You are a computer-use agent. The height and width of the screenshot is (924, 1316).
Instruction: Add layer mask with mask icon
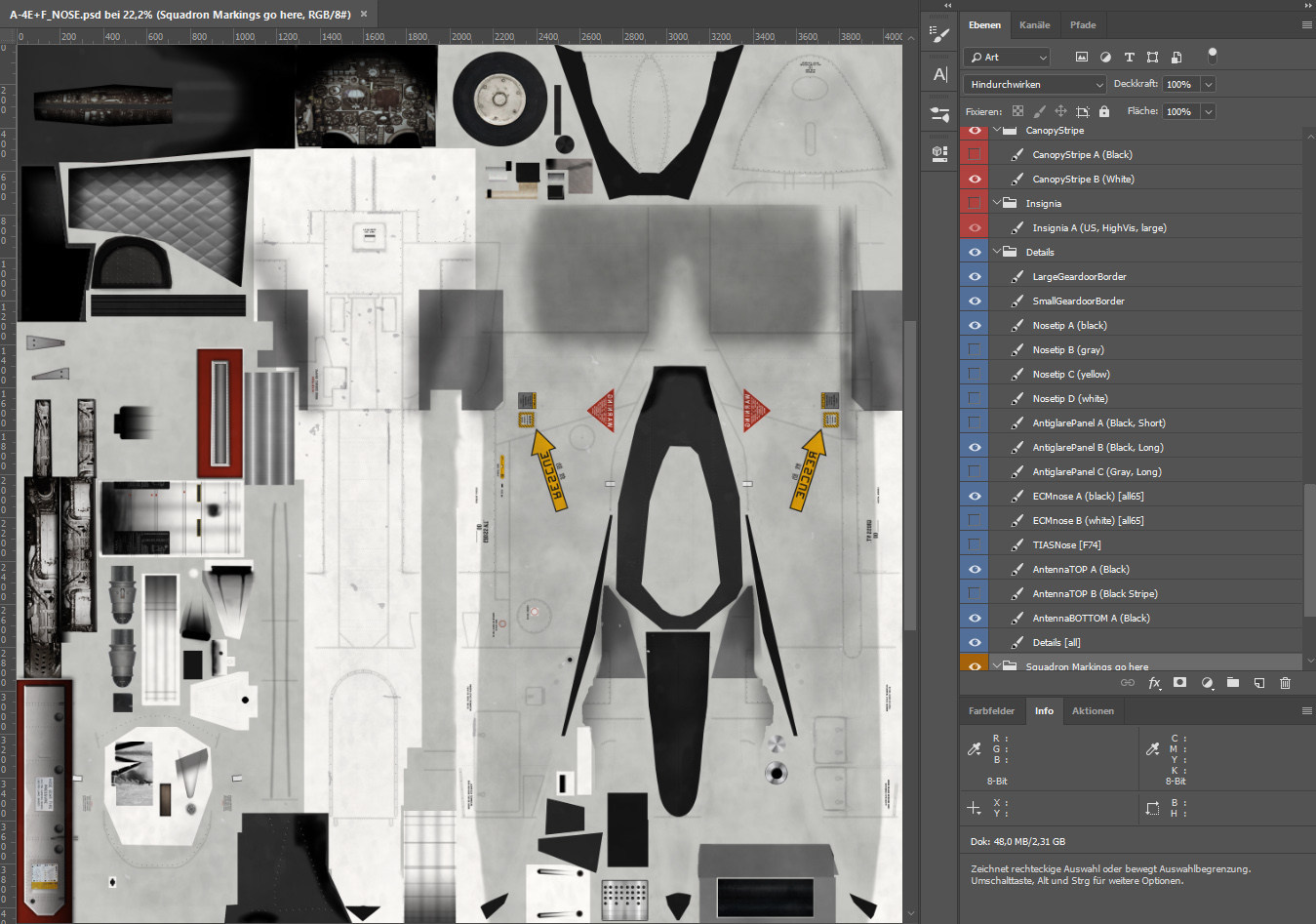click(1179, 683)
